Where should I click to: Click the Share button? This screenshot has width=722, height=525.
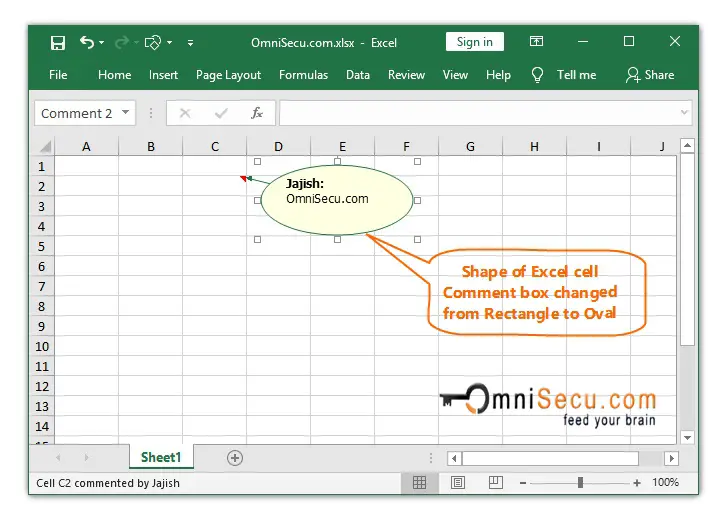tap(650, 75)
